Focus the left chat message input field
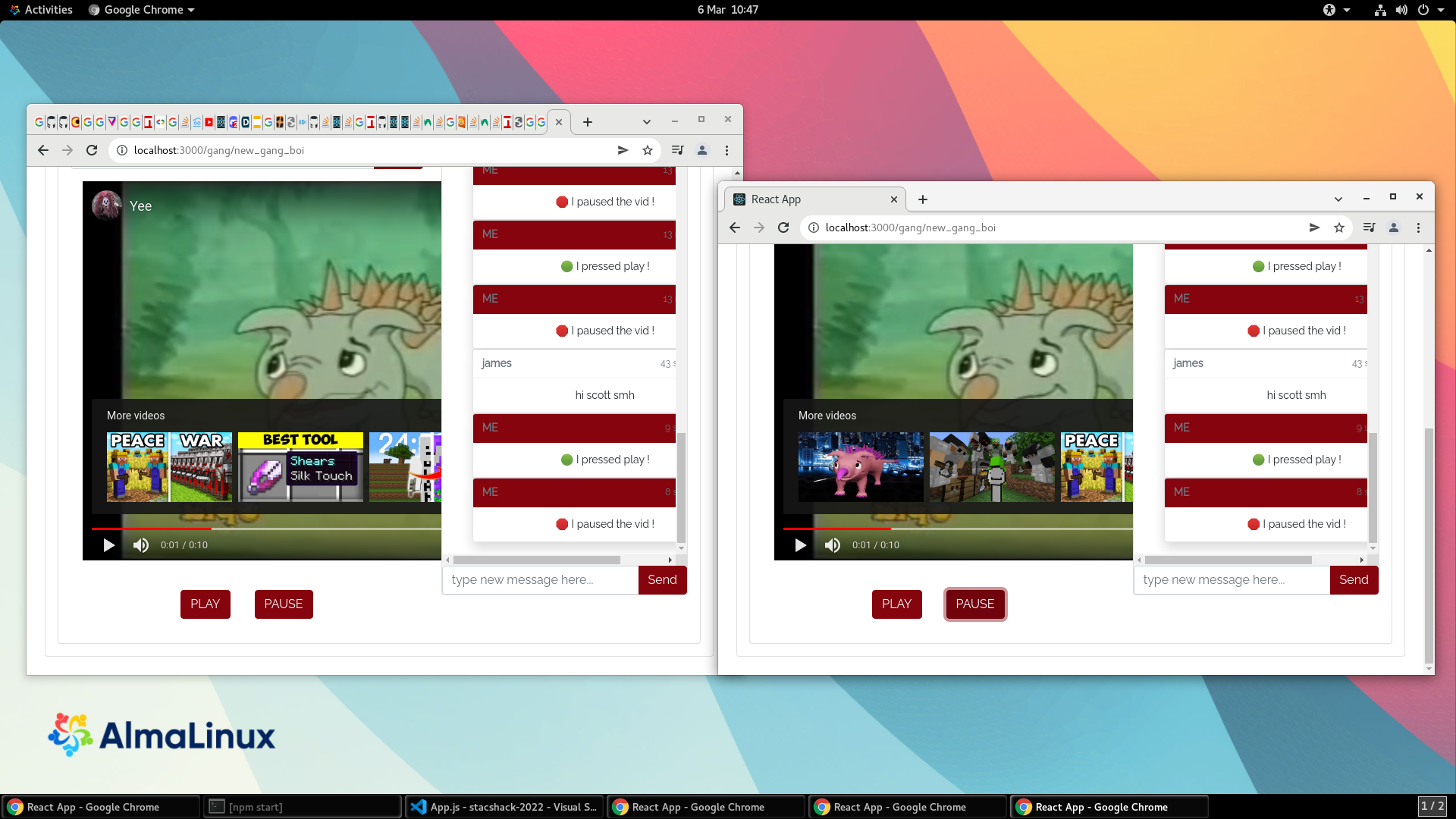Image resolution: width=1456 pixels, height=819 pixels. [540, 580]
